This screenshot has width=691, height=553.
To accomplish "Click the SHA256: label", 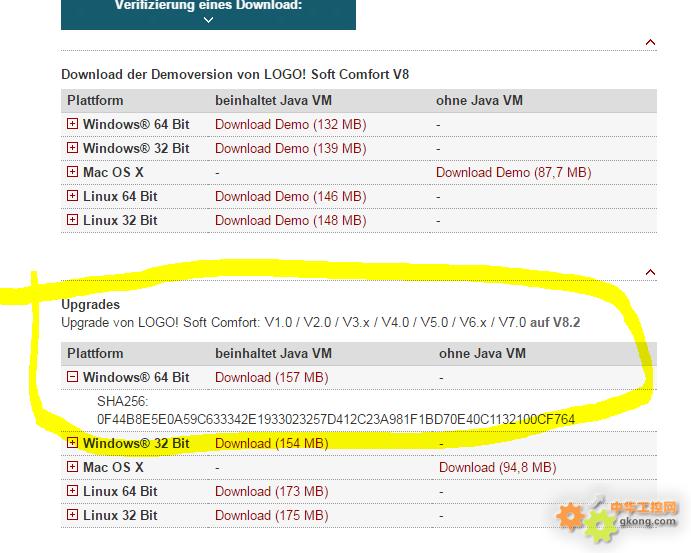I will [x=123, y=401].
